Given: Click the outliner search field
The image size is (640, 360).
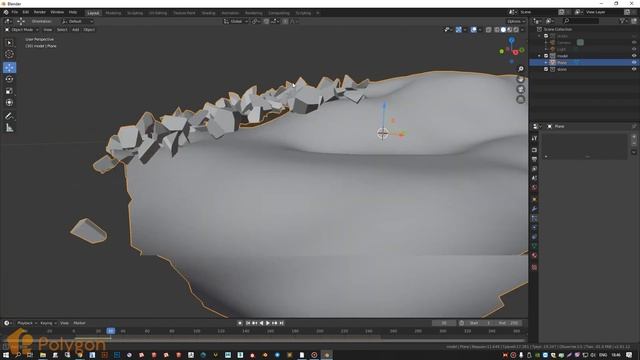Looking at the screenshot, I should (x=581, y=21).
